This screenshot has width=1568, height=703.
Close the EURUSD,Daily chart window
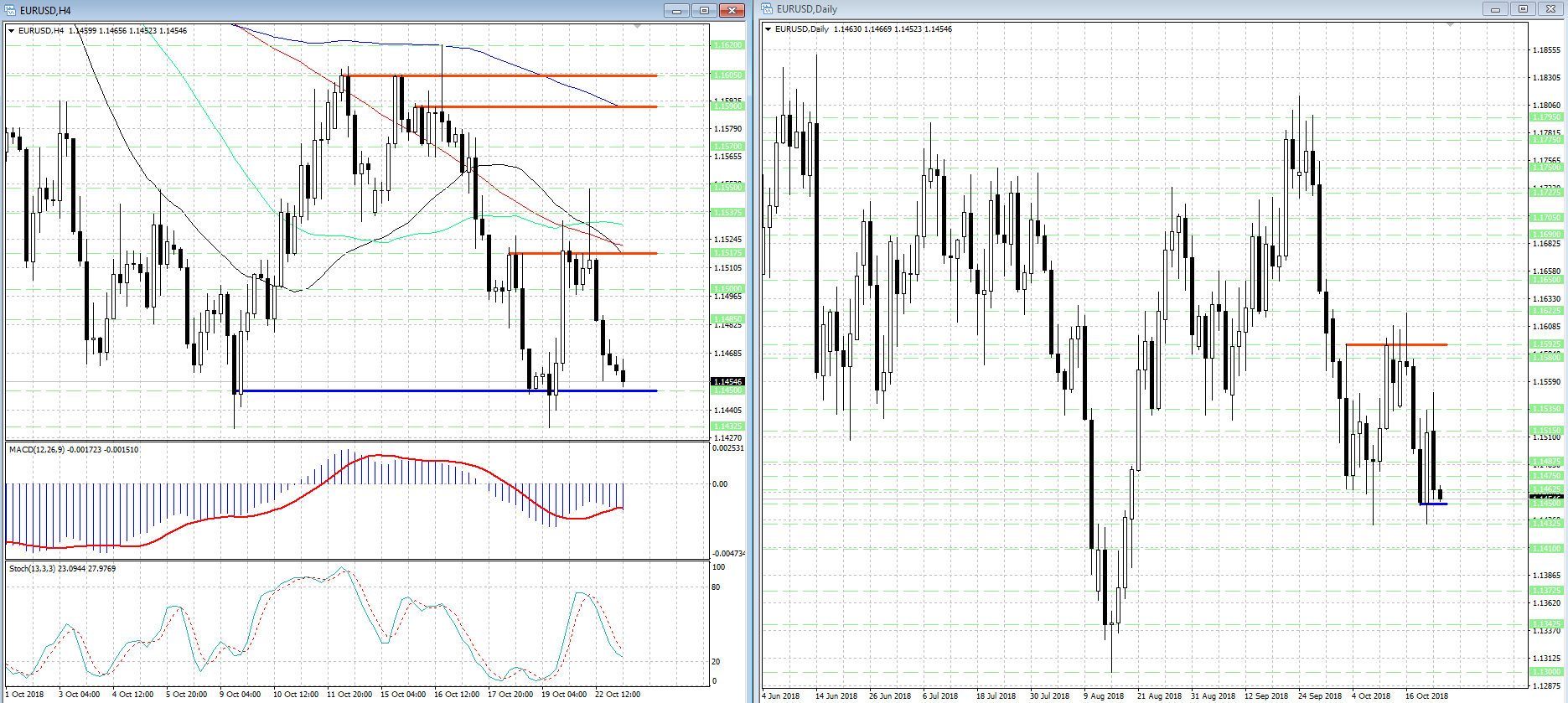point(1550,9)
